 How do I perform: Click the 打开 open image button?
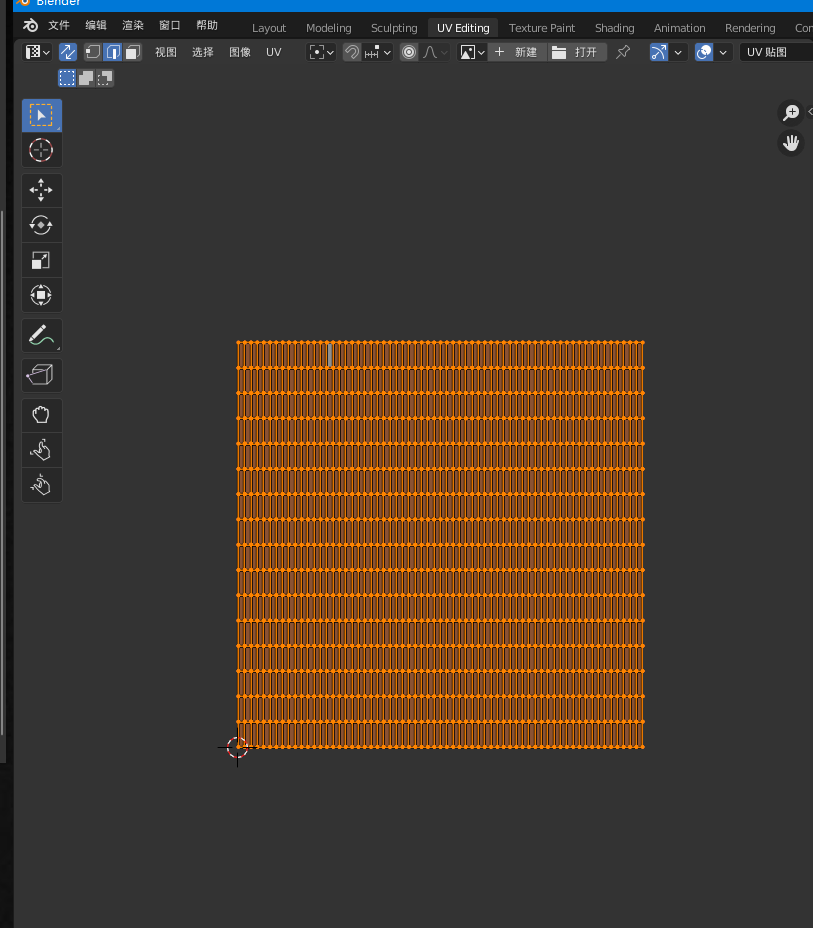point(577,52)
